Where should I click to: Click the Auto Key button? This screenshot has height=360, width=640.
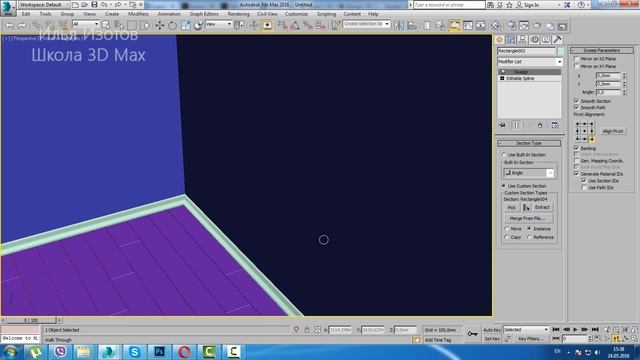(492, 330)
